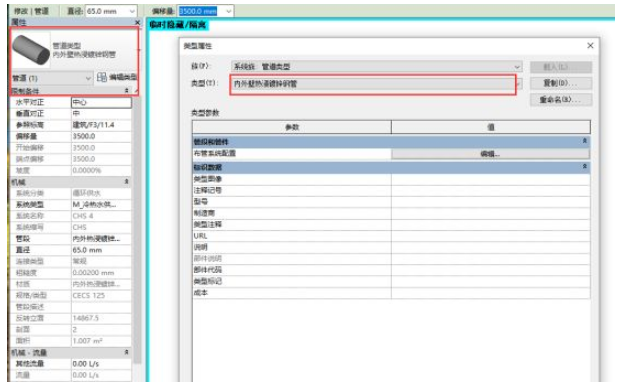Click the Properties palette vertical scrollbar
618x387 pixels.
[x=137, y=231]
